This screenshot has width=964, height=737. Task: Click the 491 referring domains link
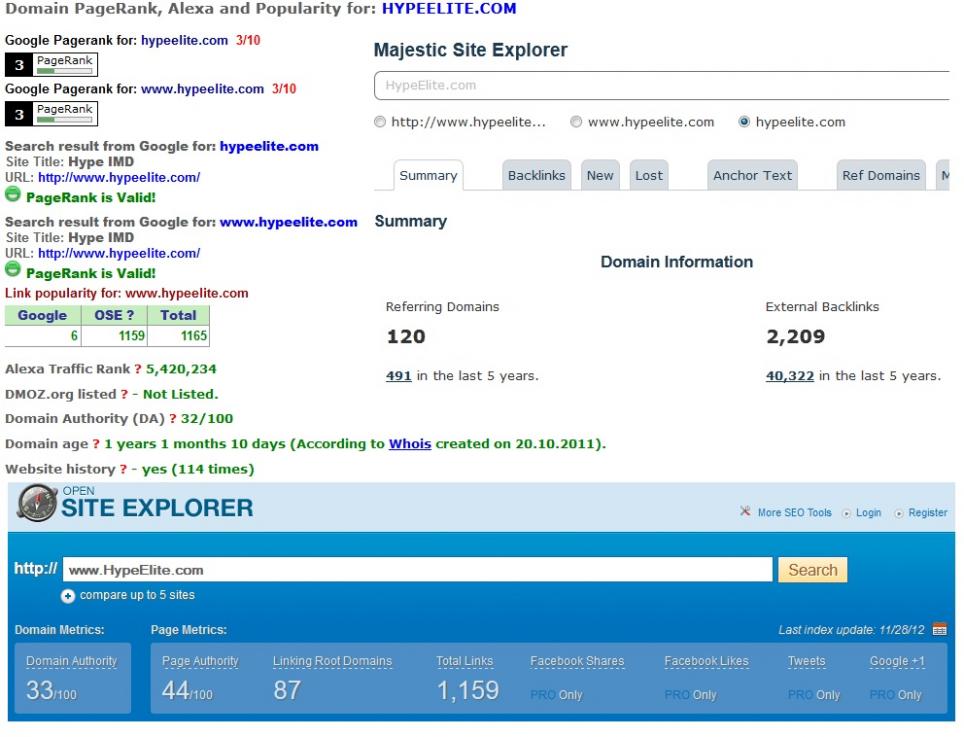pos(398,376)
